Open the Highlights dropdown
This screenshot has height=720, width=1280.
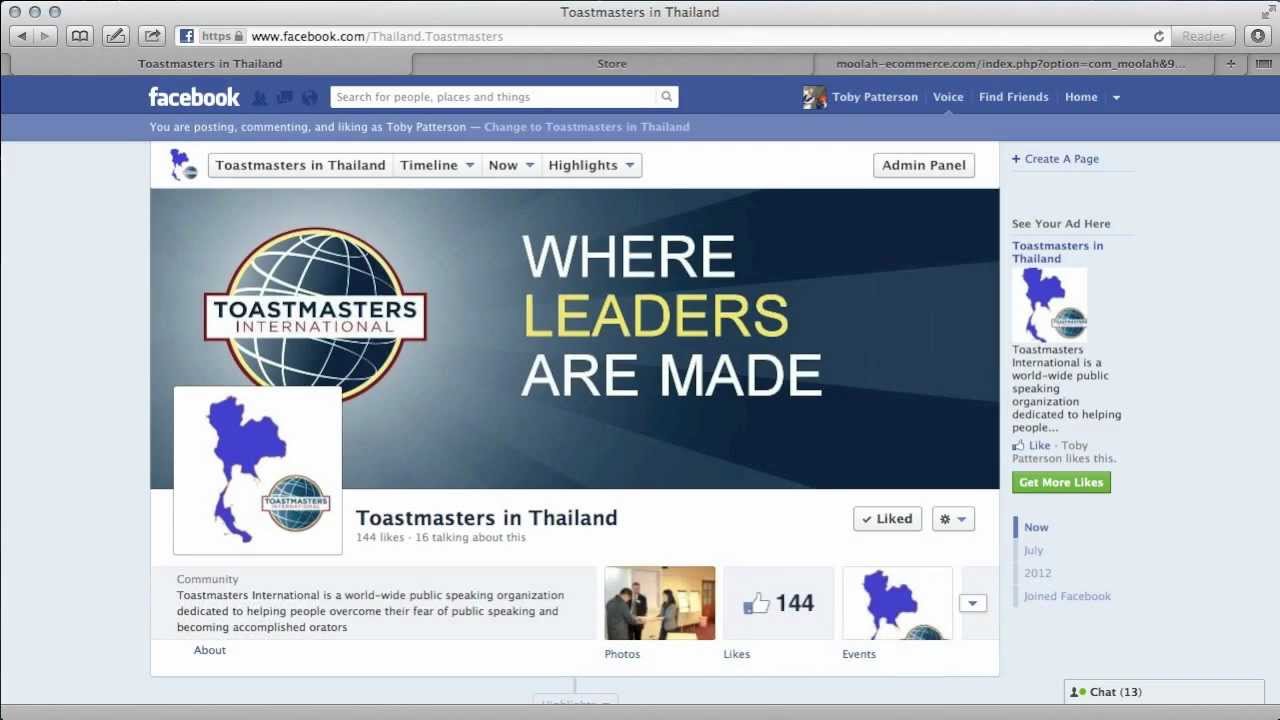tap(591, 165)
